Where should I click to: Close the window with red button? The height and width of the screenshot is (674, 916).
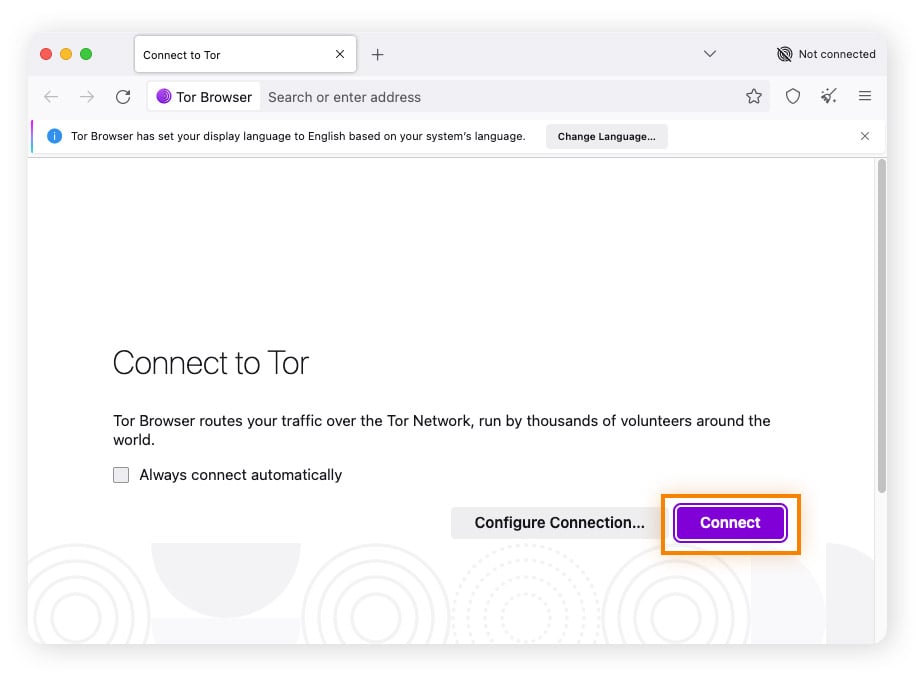(46, 54)
